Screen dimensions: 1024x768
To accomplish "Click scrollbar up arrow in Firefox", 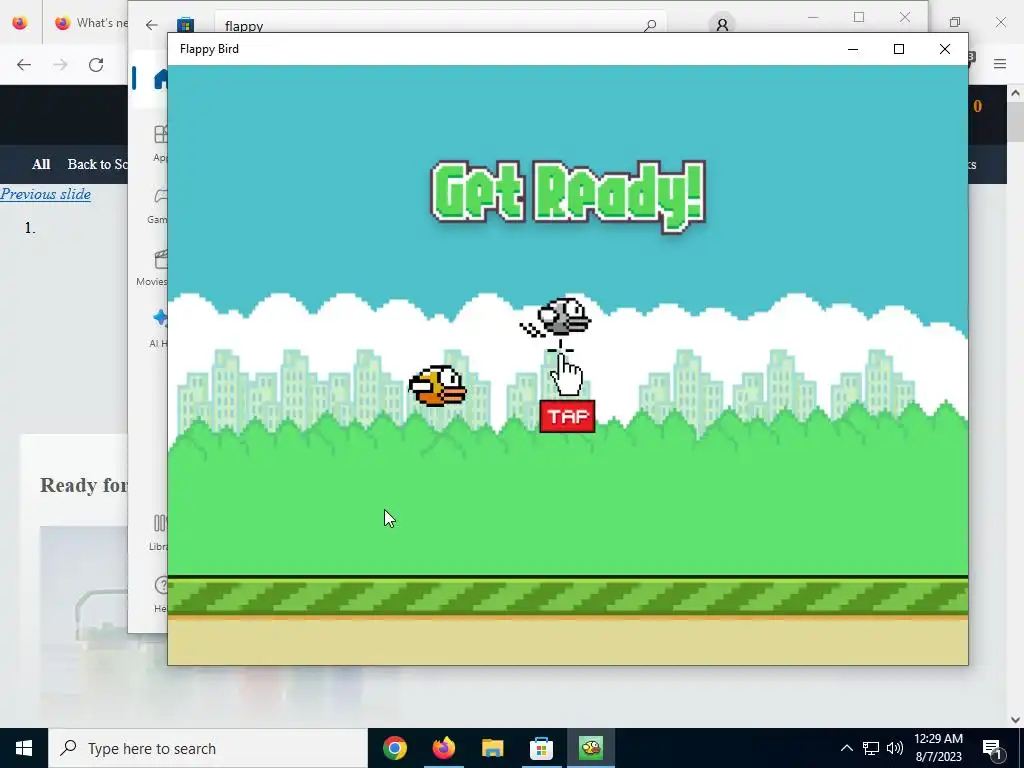I will click(x=1016, y=93).
